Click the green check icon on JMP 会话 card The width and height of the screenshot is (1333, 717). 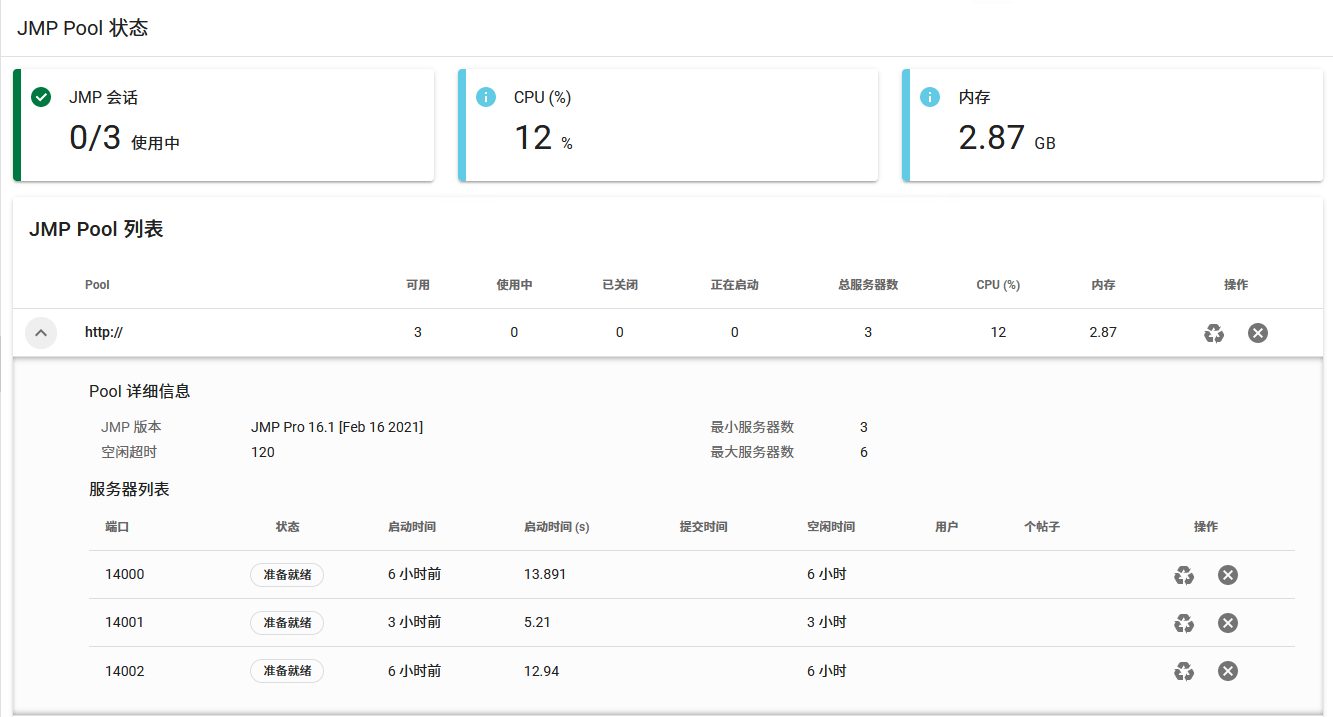pyautogui.click(x=41, y=97)
